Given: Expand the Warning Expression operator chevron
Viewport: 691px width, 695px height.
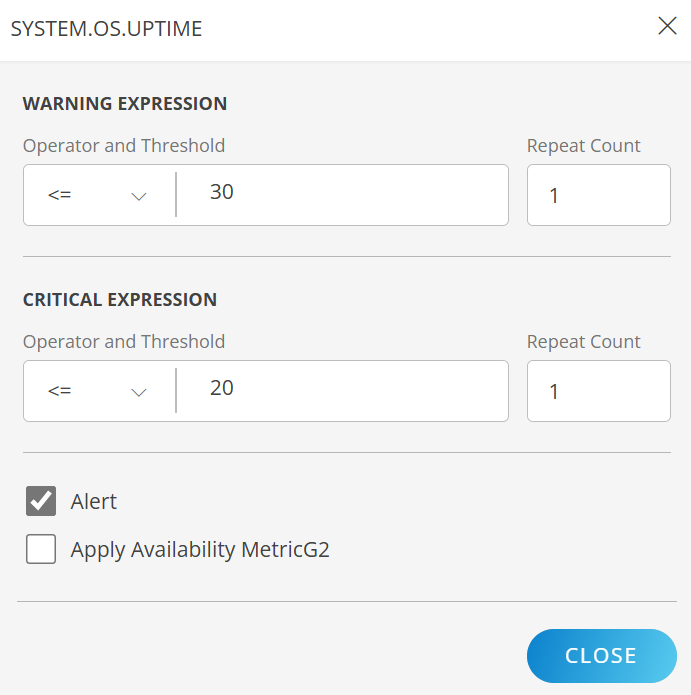Looking at the screenshot, I should (139, 196).
